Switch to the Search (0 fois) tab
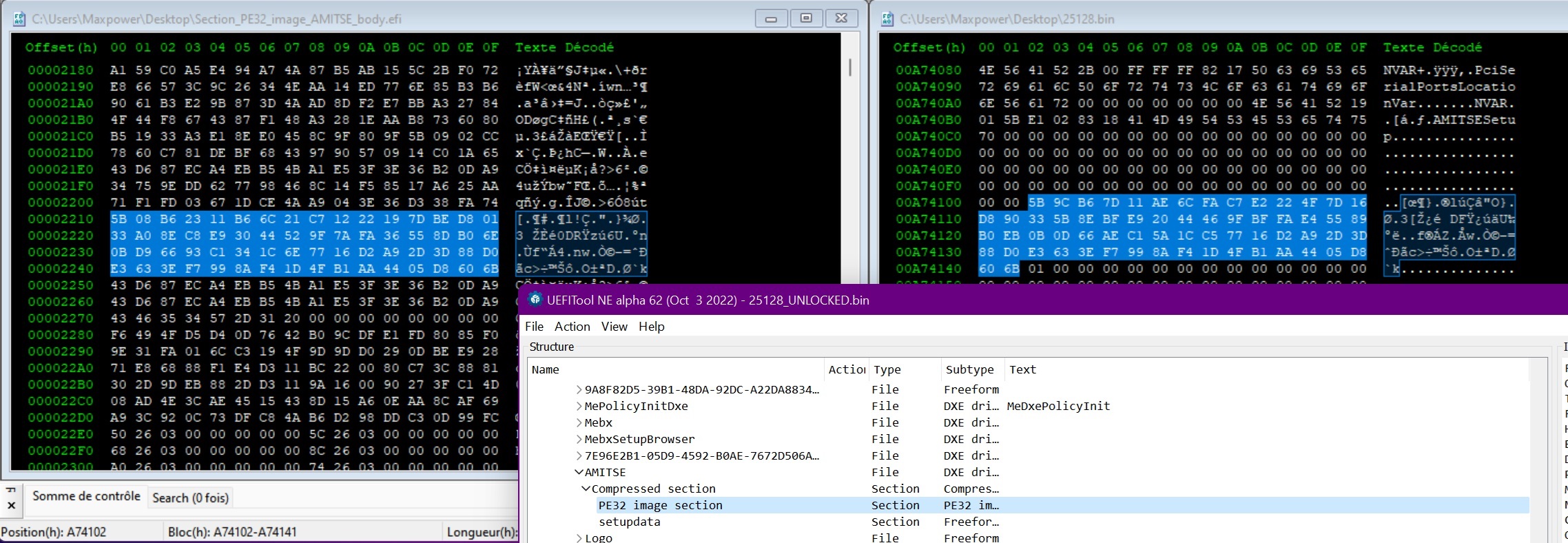Image resolution: width=1568 pixels, height=543 pixels. point(190,498)
